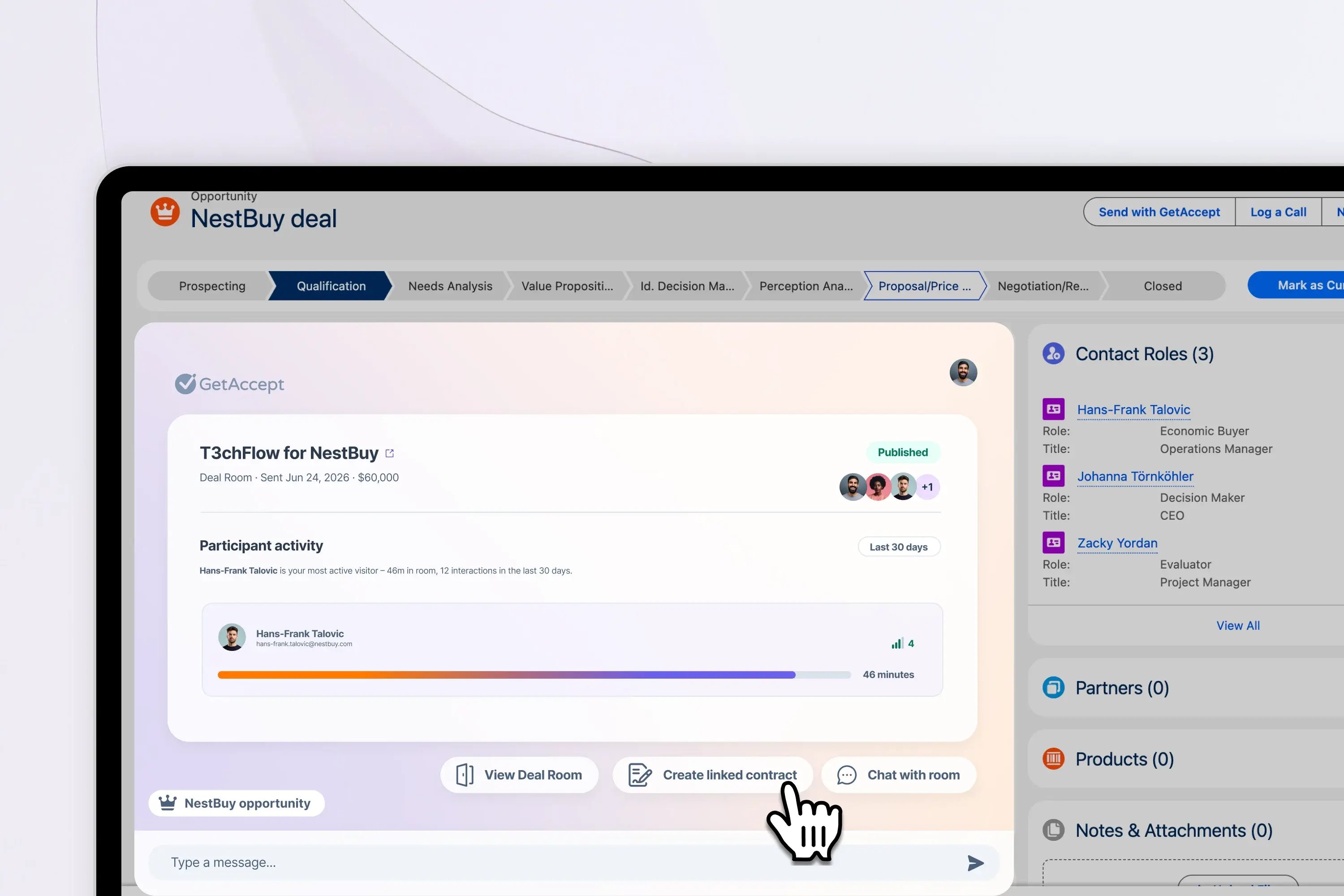The image size is (1344, 896).
Task: Click the Published status badge
Action: click(903, 452)
